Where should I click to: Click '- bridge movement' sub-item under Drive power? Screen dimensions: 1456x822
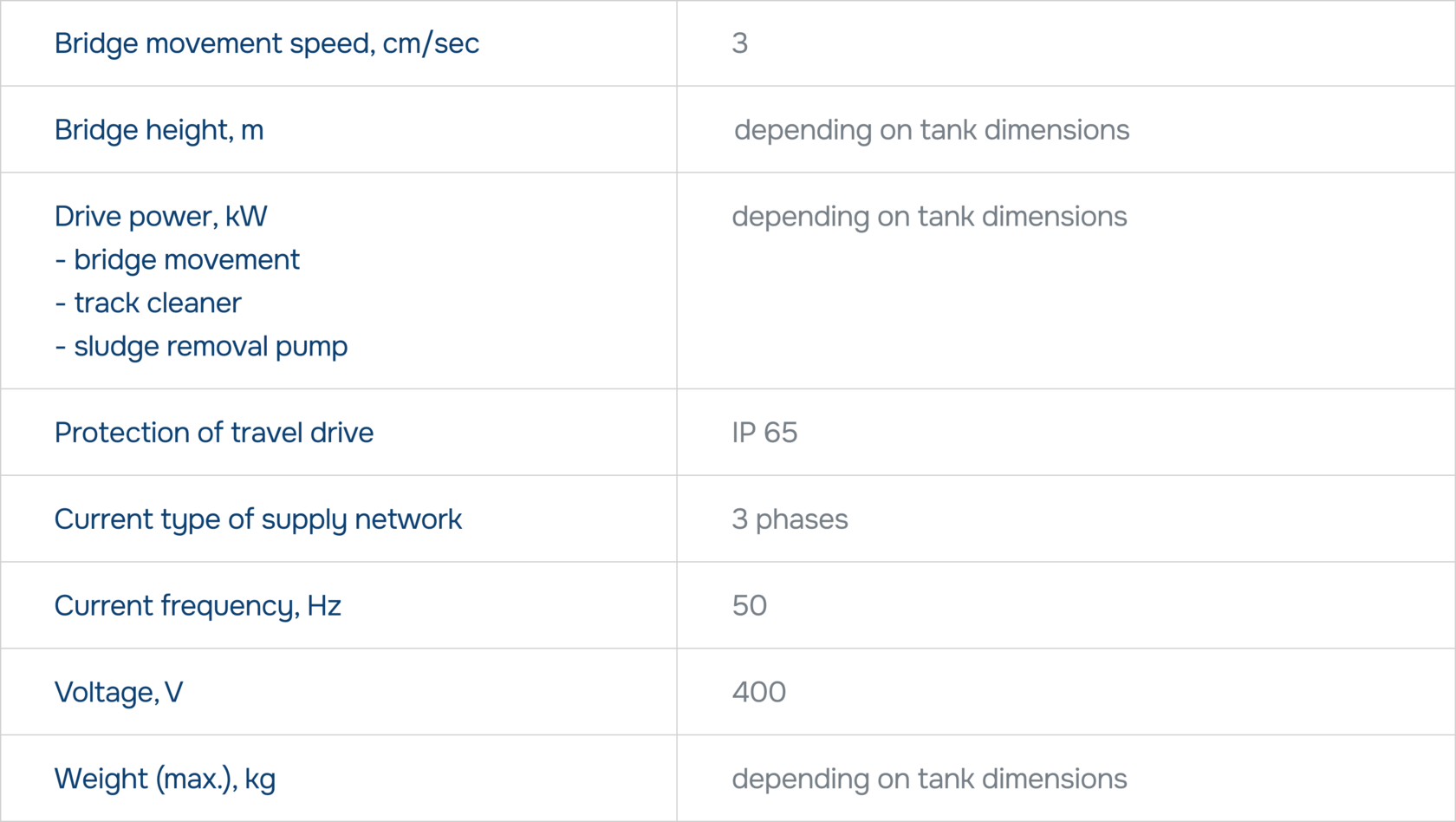tap(177, 260)
